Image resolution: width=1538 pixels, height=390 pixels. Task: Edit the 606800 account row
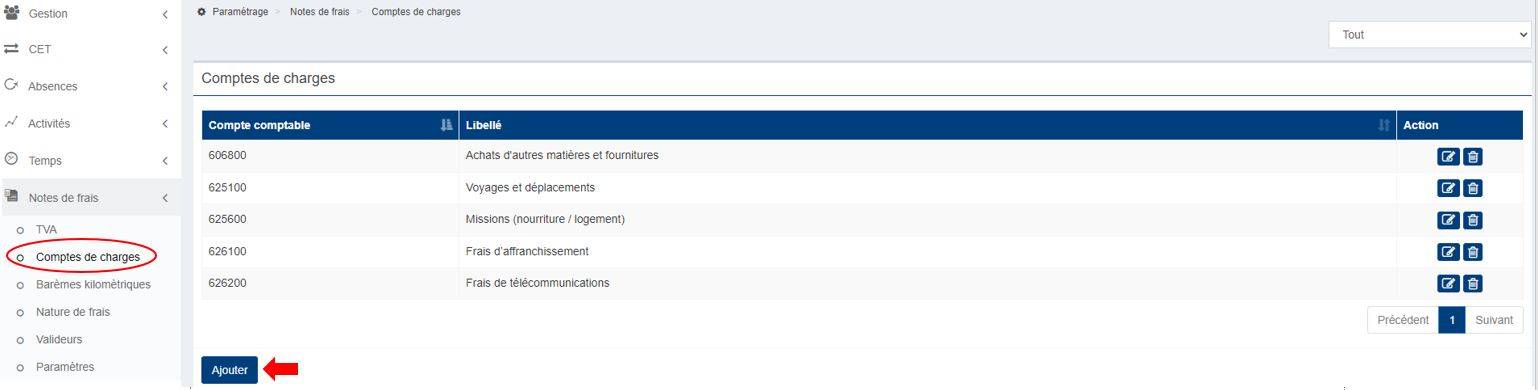coord(1448,156)
